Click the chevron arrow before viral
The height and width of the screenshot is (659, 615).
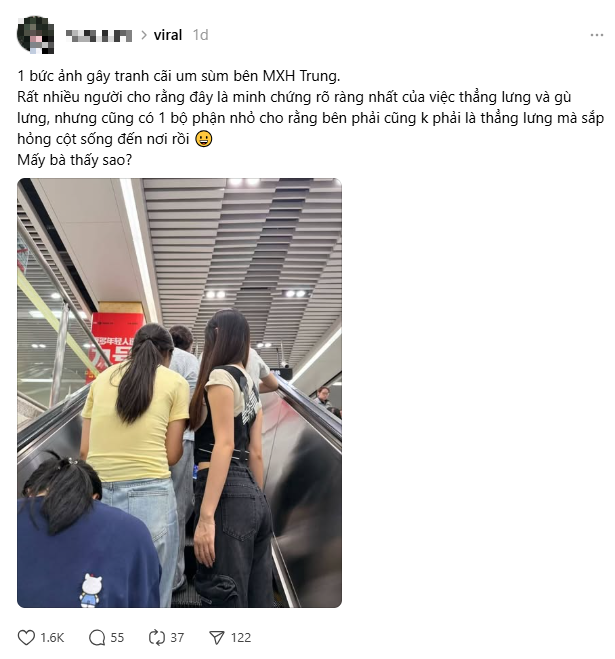coord(144,35)
